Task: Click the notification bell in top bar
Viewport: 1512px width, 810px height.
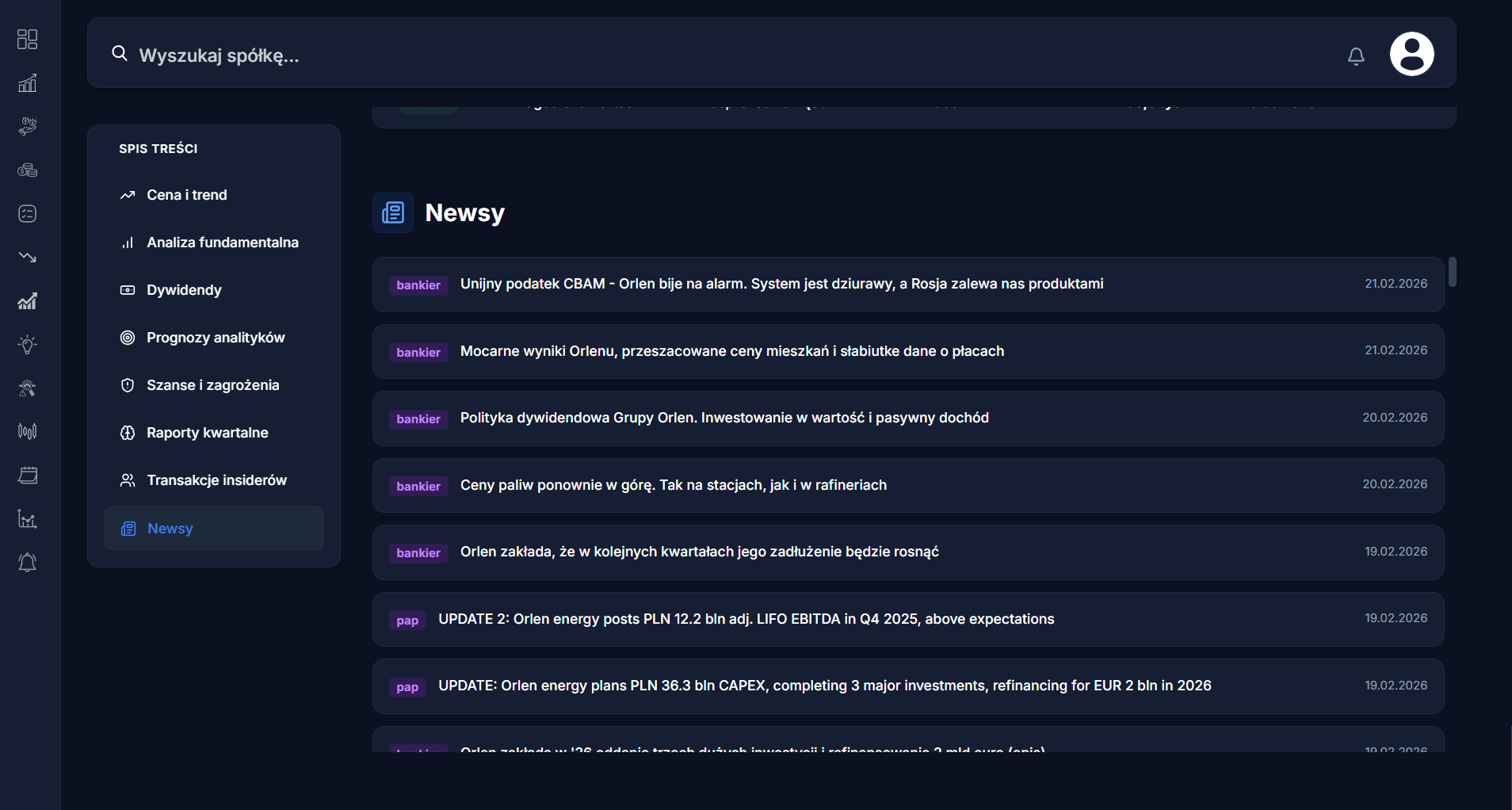Action: [x=1356, y=56]
